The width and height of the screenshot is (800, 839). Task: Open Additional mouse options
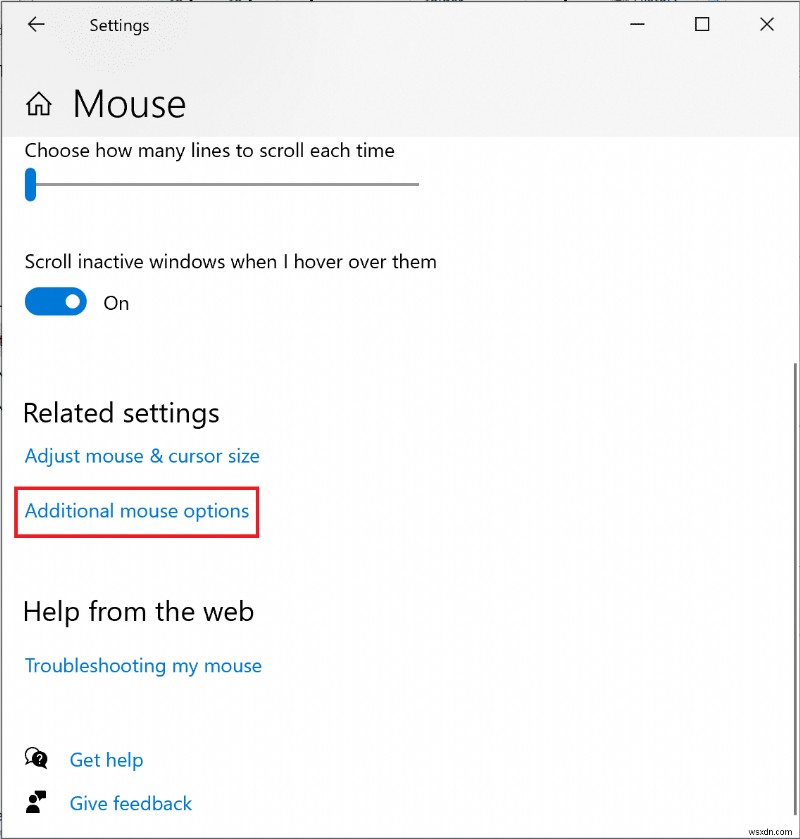tap(136, 511)
